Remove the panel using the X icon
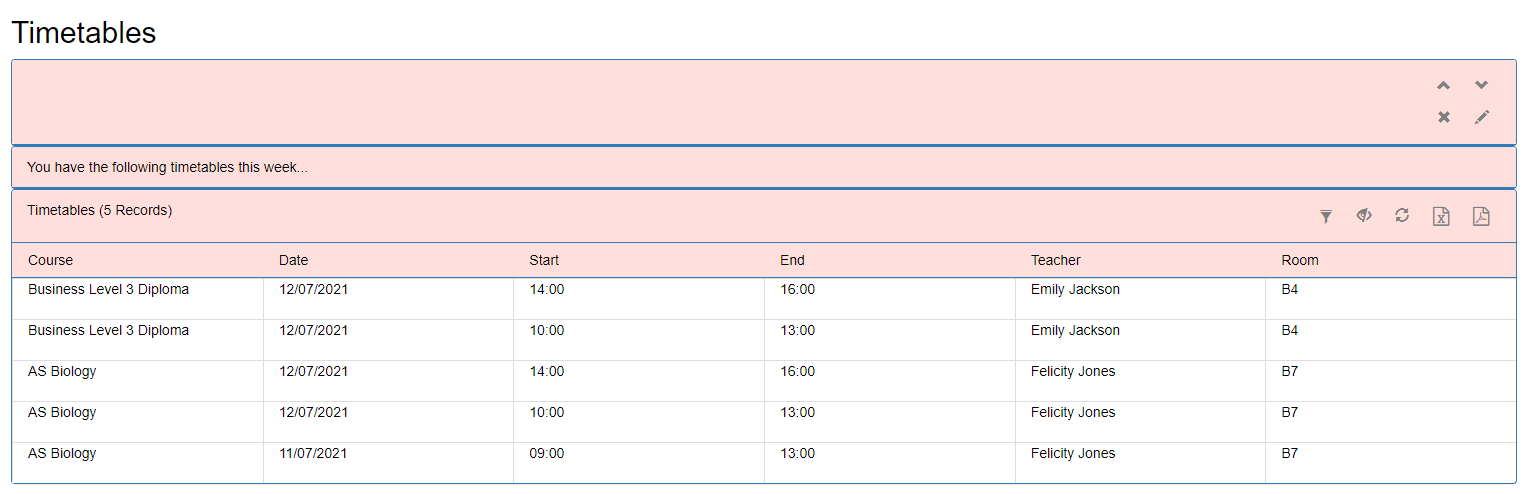 pyautogui.click(x=1443, y=117)
